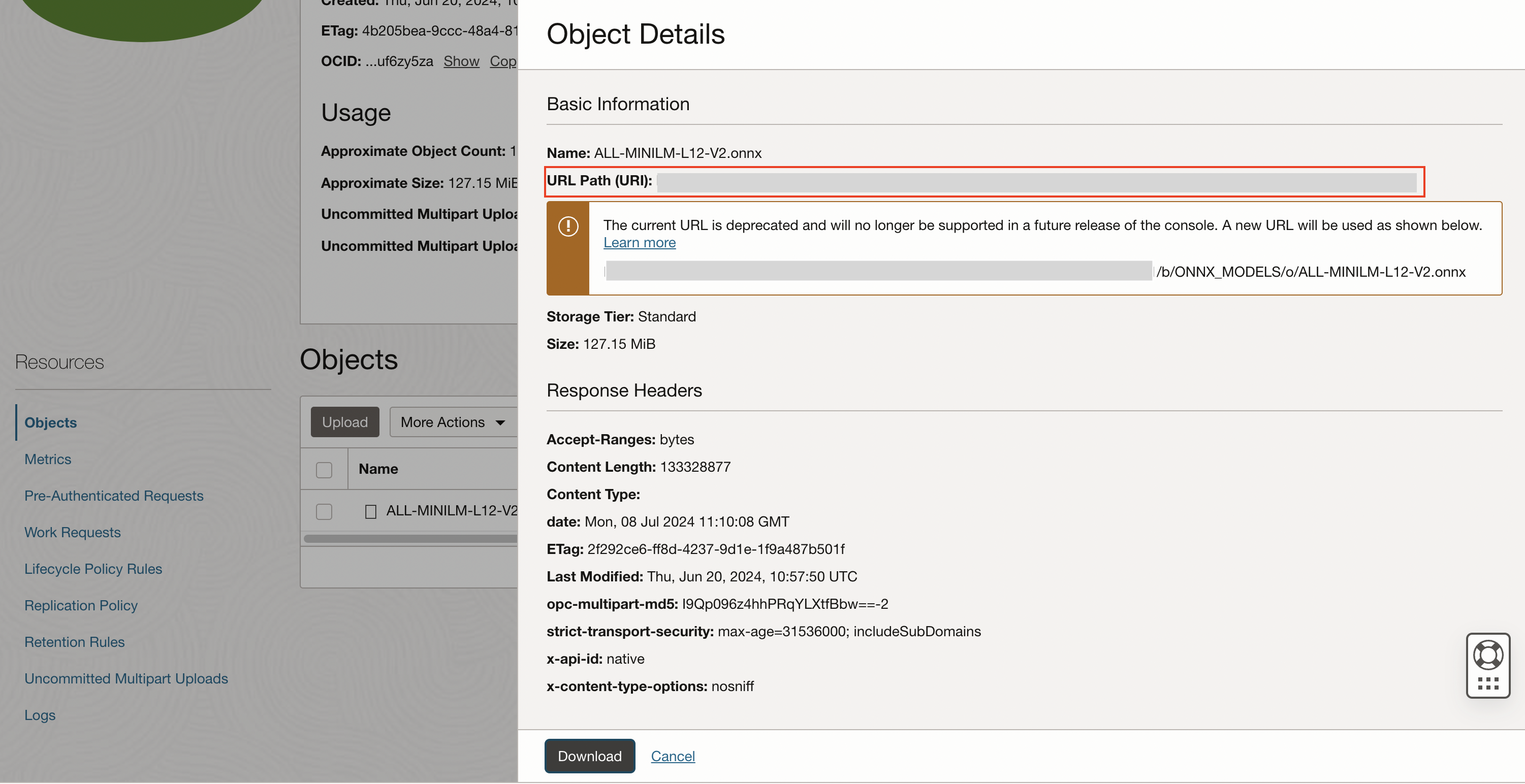Click the Learn more link
This screenshot has height=784, width=1525.
click(640, 243)
